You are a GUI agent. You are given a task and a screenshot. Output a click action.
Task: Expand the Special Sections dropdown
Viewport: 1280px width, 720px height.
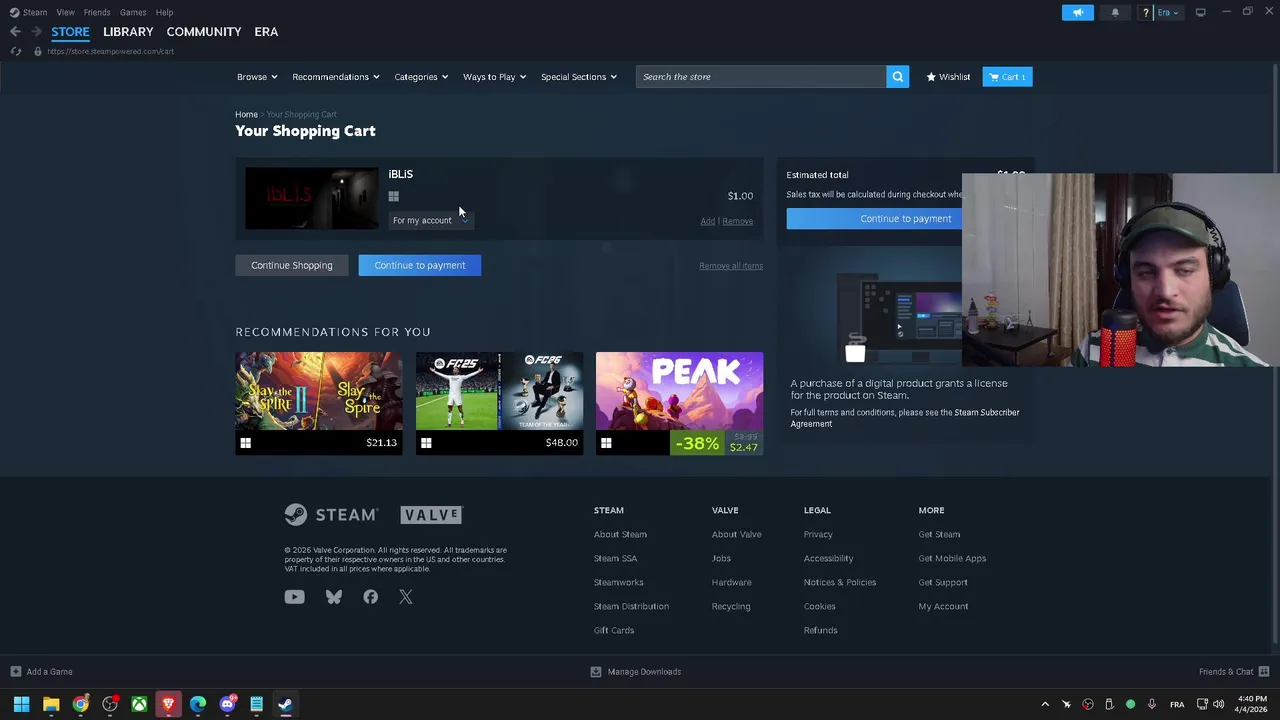click(579, 77)
